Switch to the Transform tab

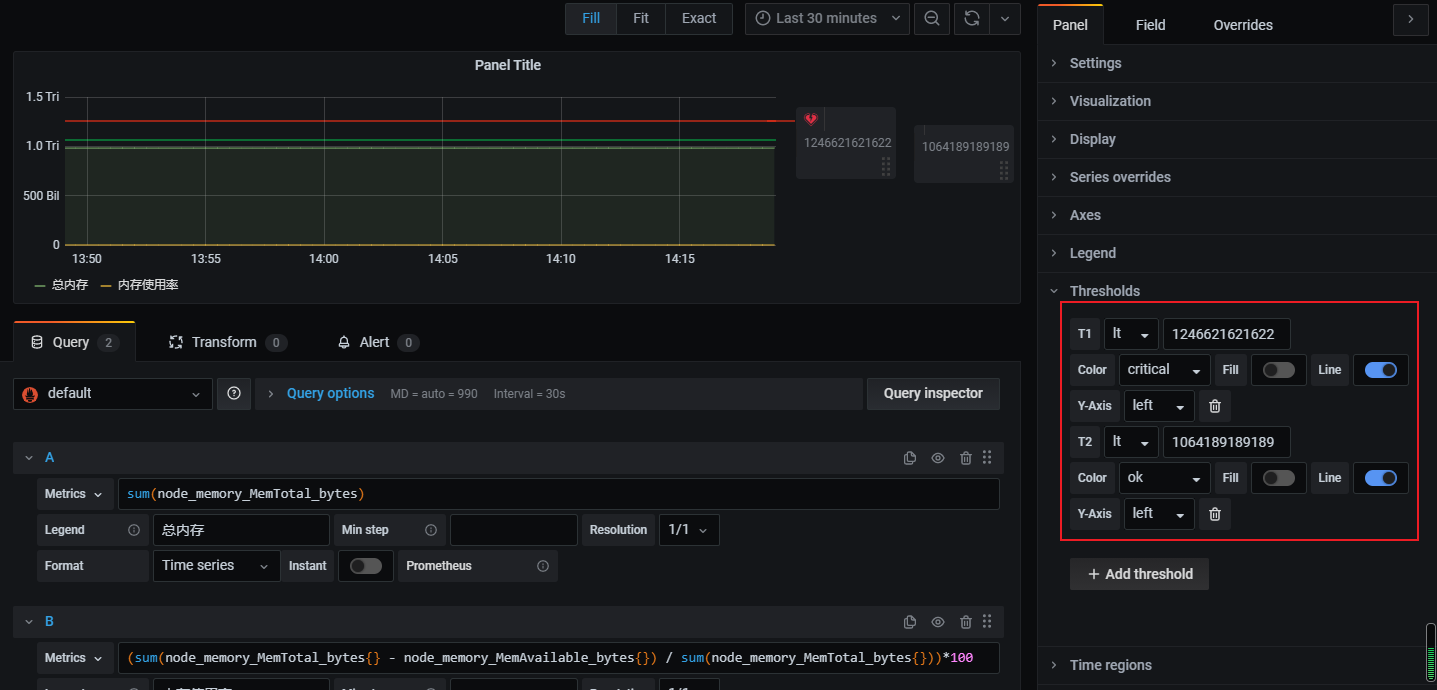click(x=226, y=342)
